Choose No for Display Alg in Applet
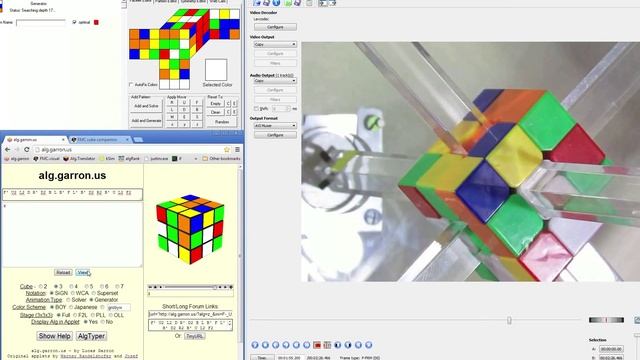 click(103, 322)
